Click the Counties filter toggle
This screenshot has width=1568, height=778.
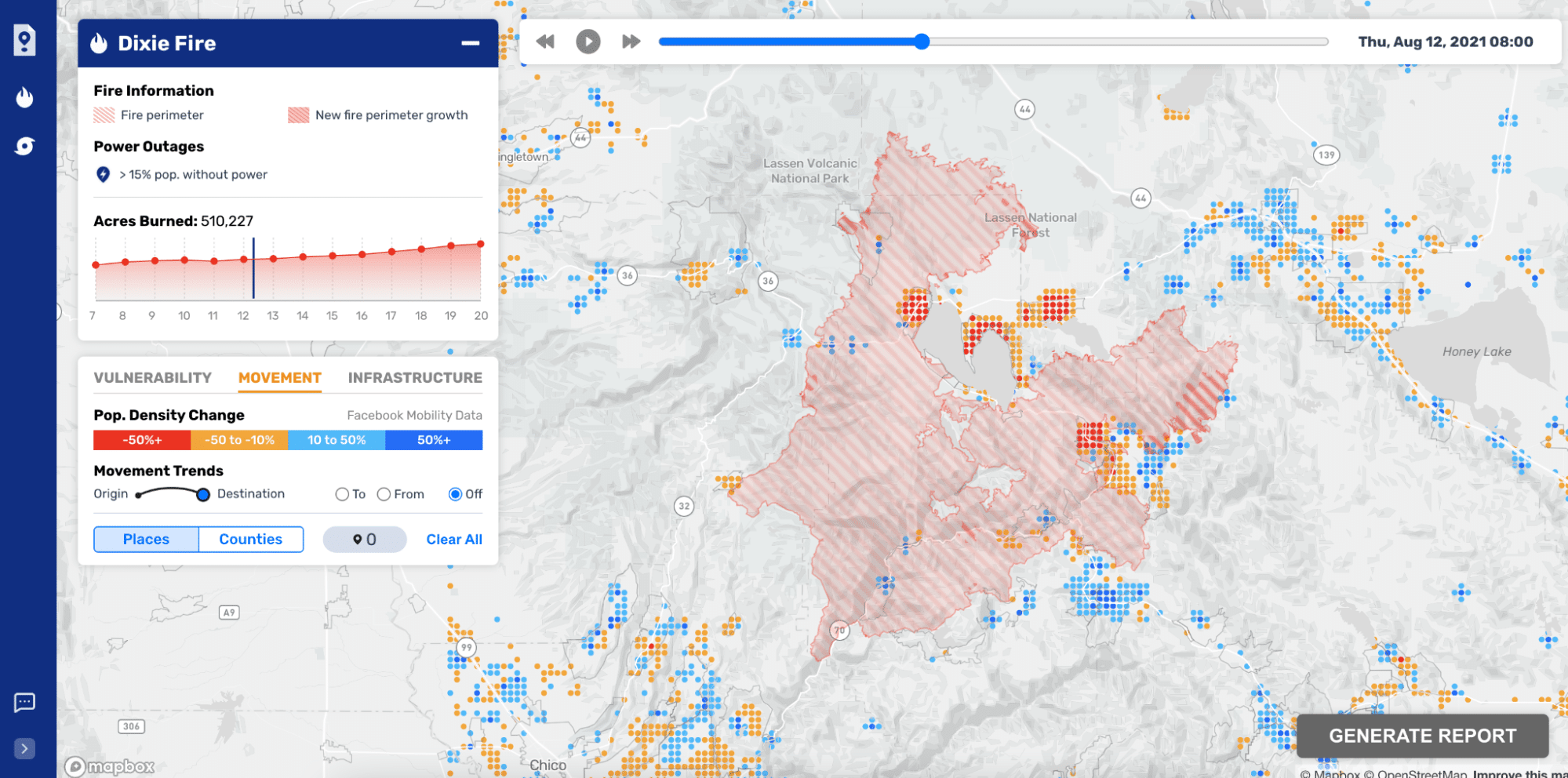click(x=250, y=539)
